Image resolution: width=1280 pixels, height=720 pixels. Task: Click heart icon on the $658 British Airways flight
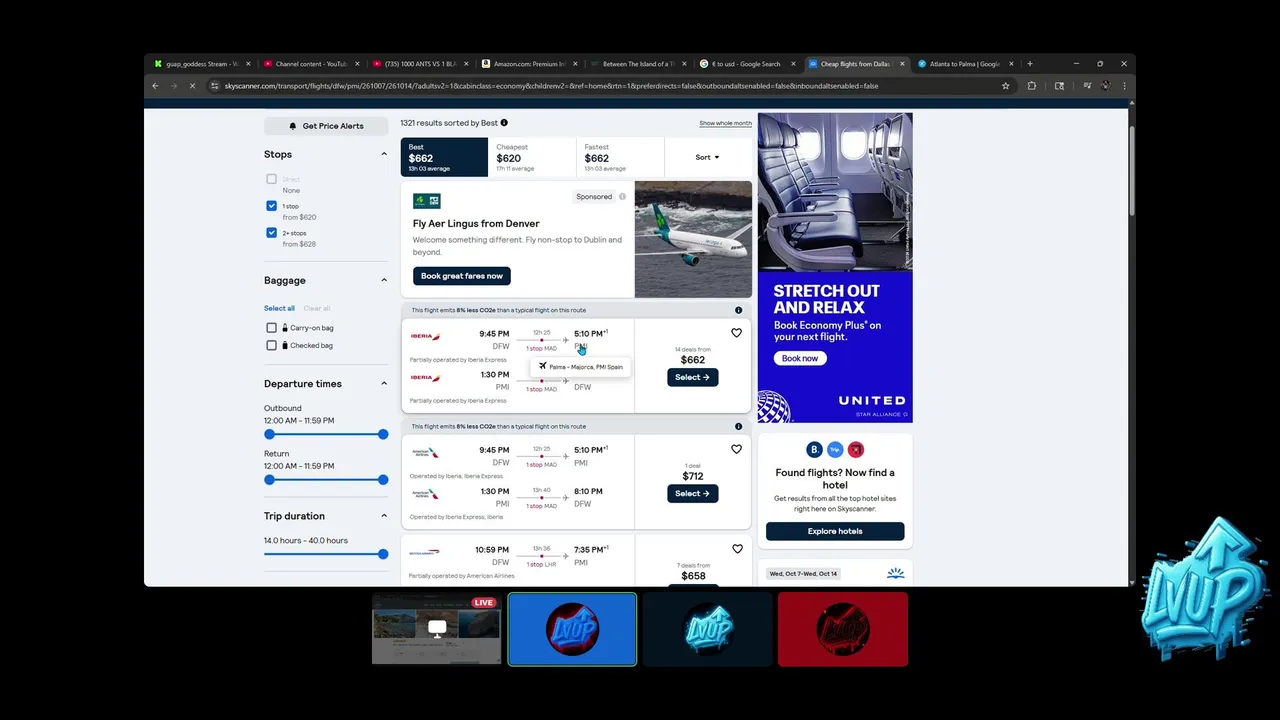737,549
